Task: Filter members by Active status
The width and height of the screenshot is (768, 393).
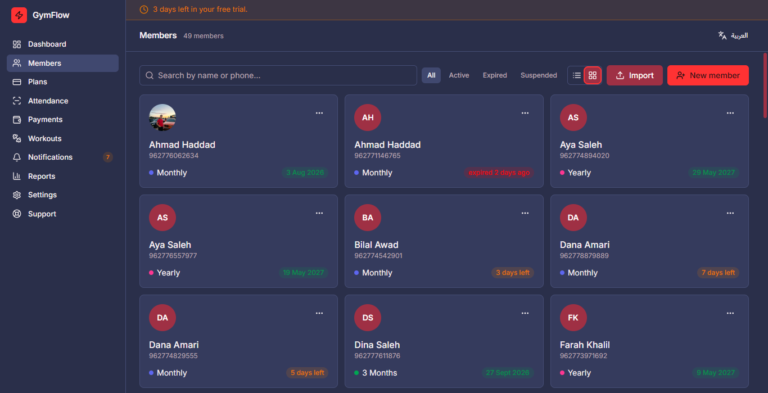Action: point(459,75)
